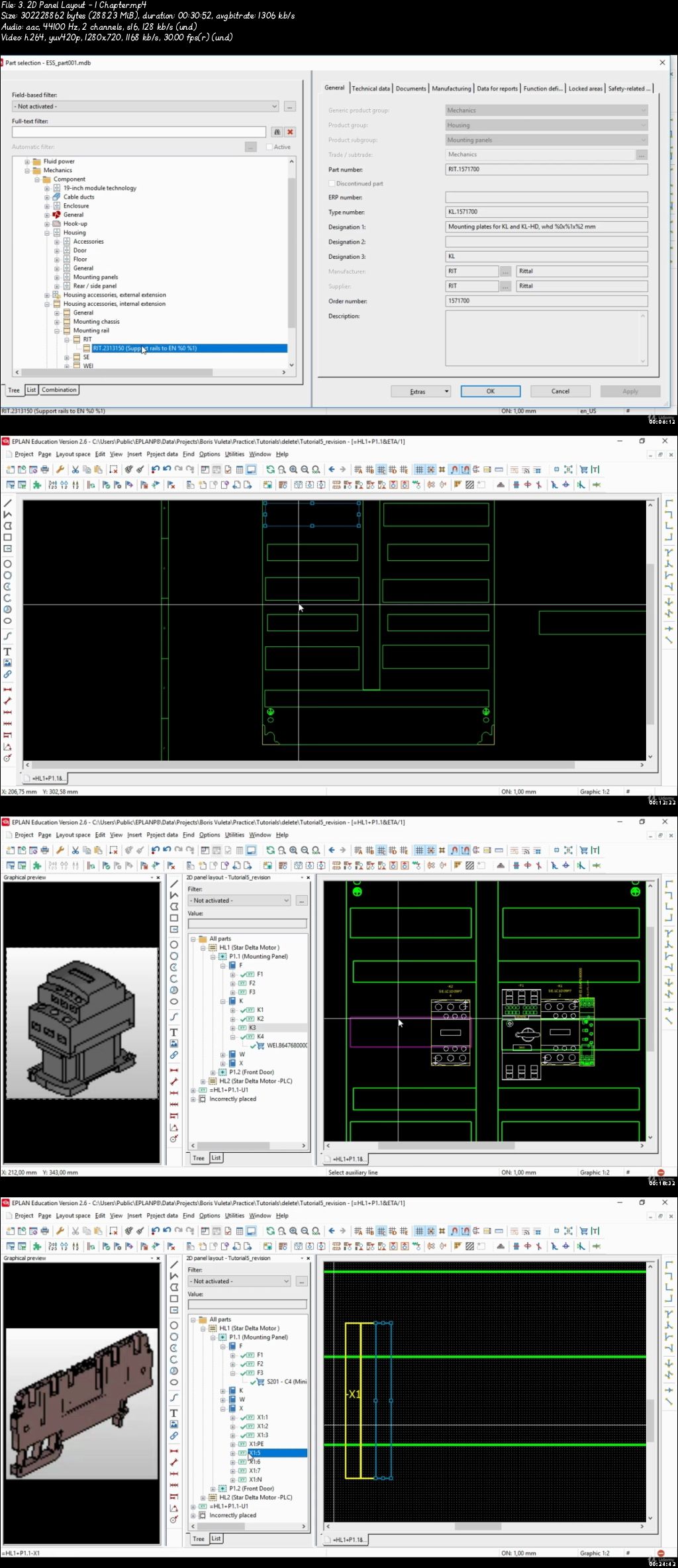Switch to Combination tab in Part selection
The height and width of the screenshot is (1568, 678).
60,390
